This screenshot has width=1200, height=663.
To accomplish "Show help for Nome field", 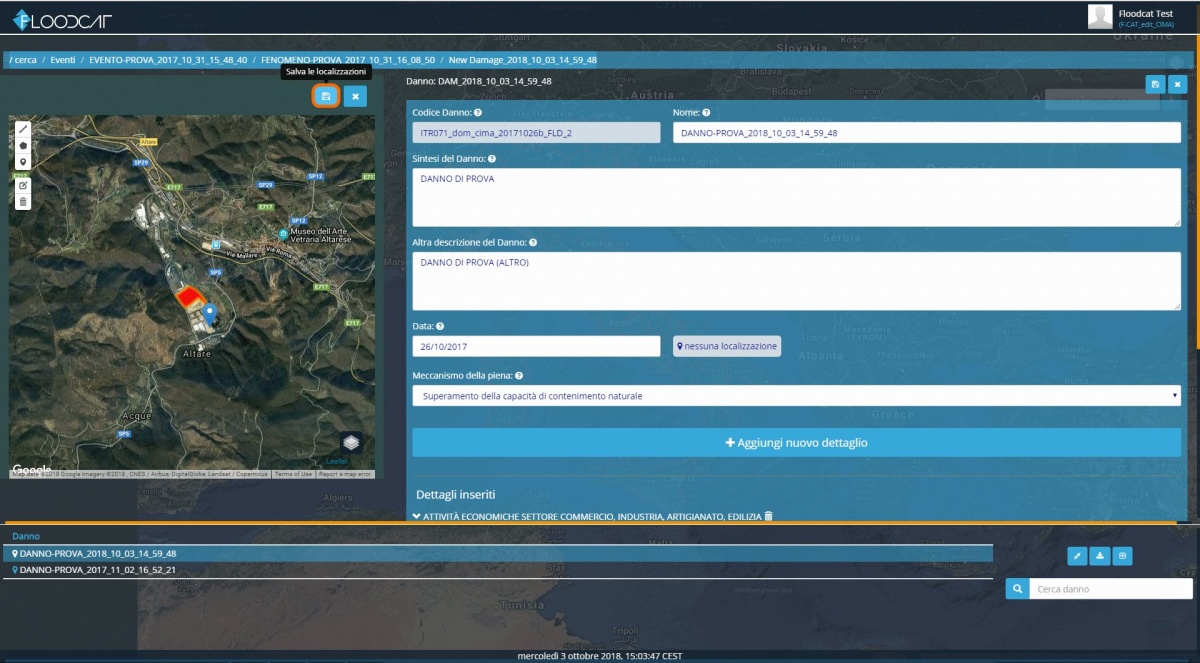I will [706, 113].
